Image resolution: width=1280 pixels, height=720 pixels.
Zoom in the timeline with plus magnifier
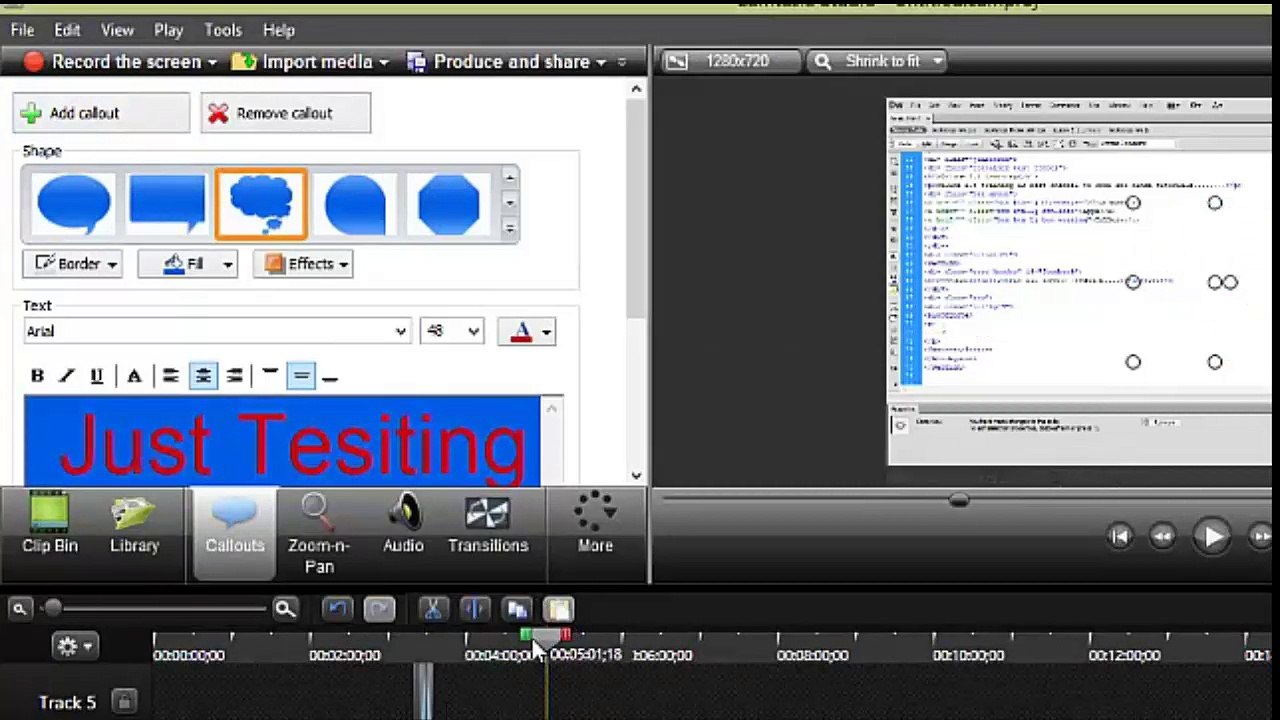285,608
